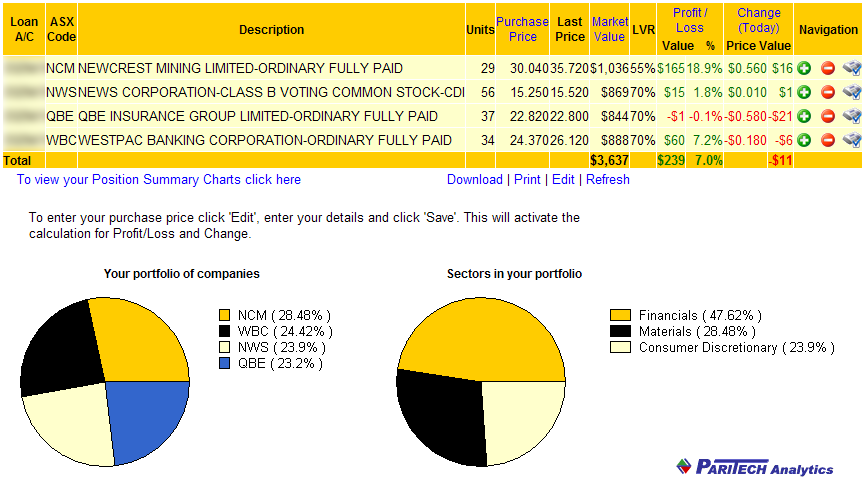Sort by the Purchase Price column header
The width and height of the screenshot is (865, 481).
tap(523, 29)
